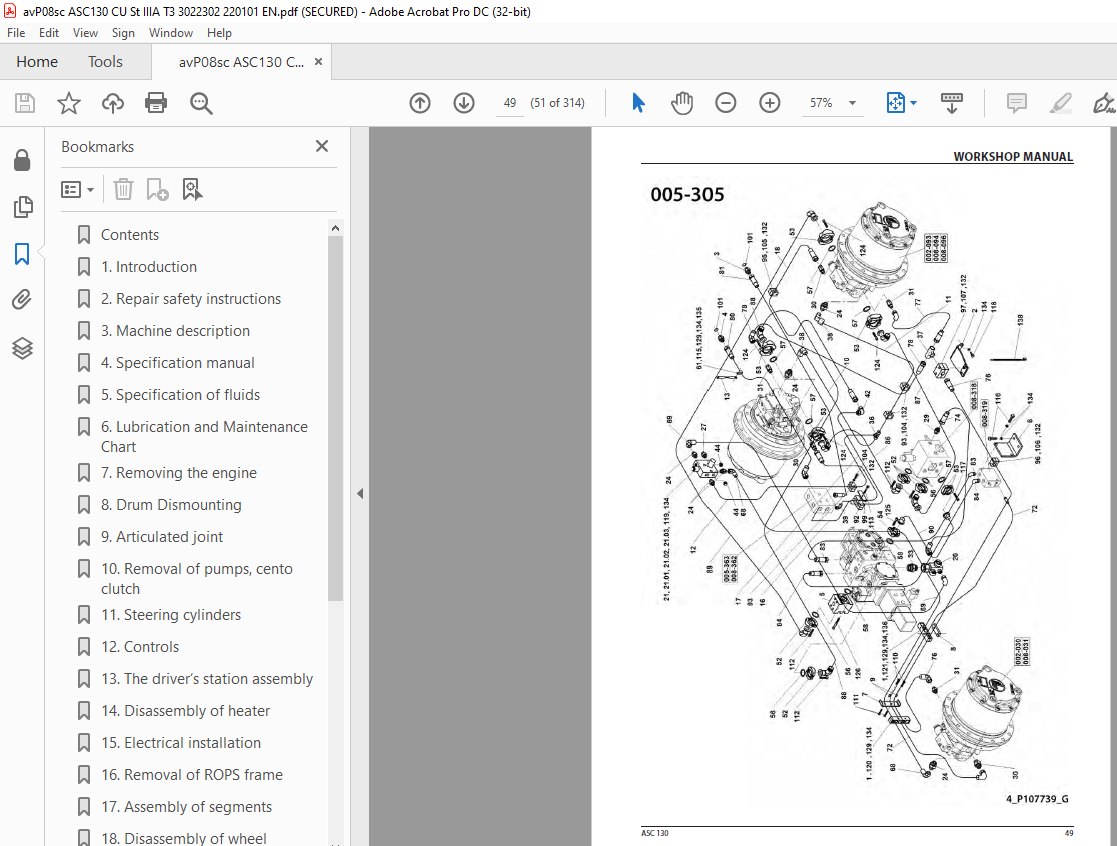Open the Edit menu
This screenshot has width=1117, height=846.
coord(48,33)
